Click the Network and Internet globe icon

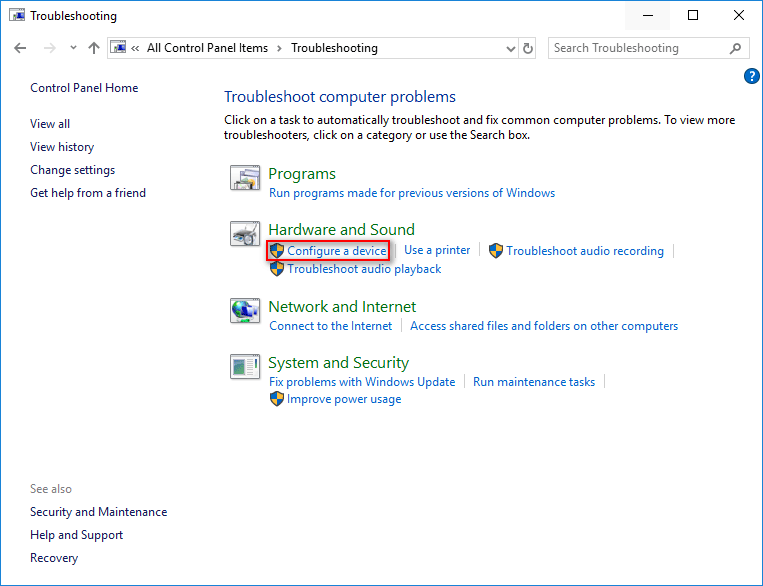click(x=245, y=311)
